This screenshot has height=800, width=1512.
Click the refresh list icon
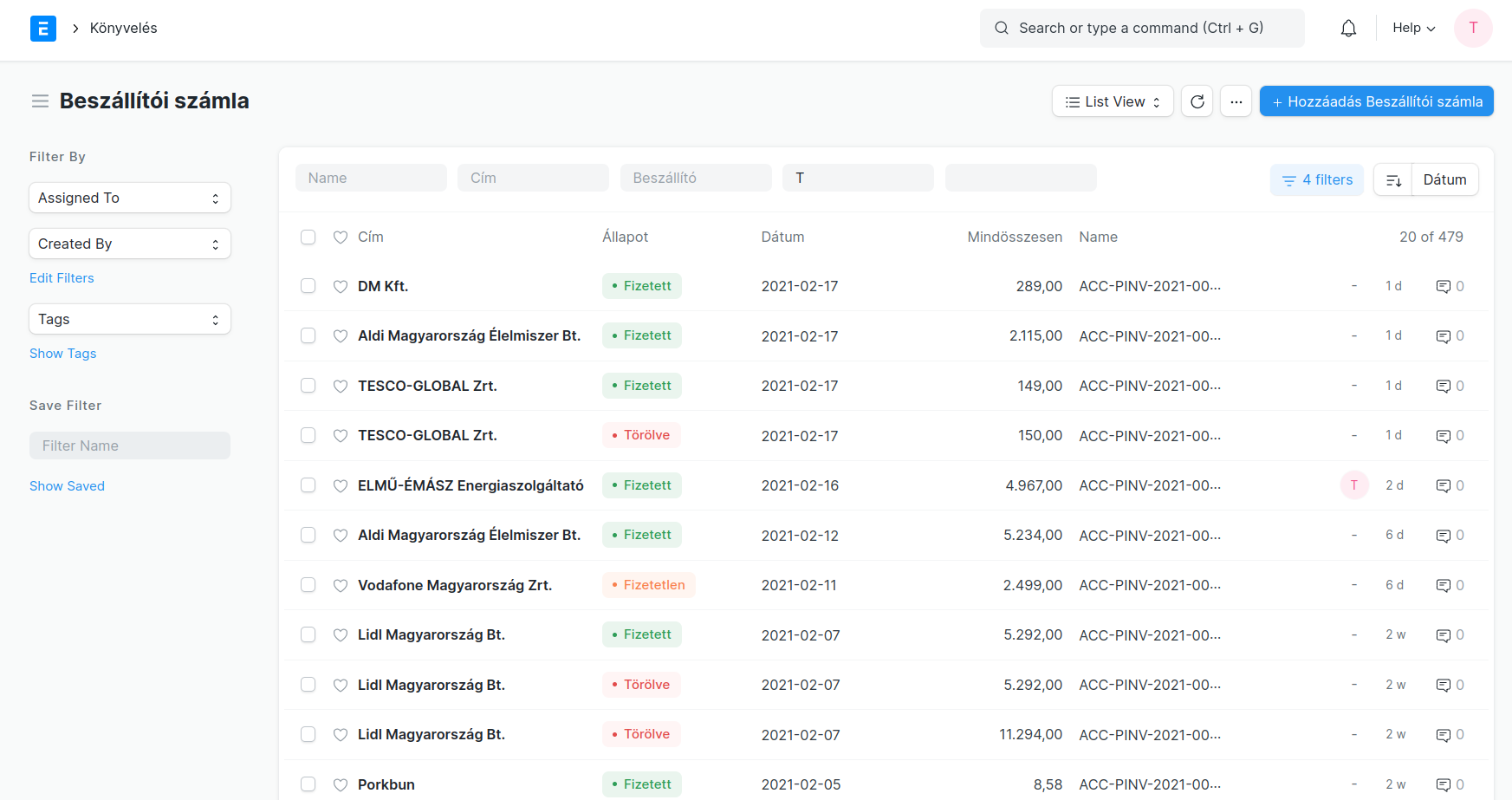(1197, 101)
